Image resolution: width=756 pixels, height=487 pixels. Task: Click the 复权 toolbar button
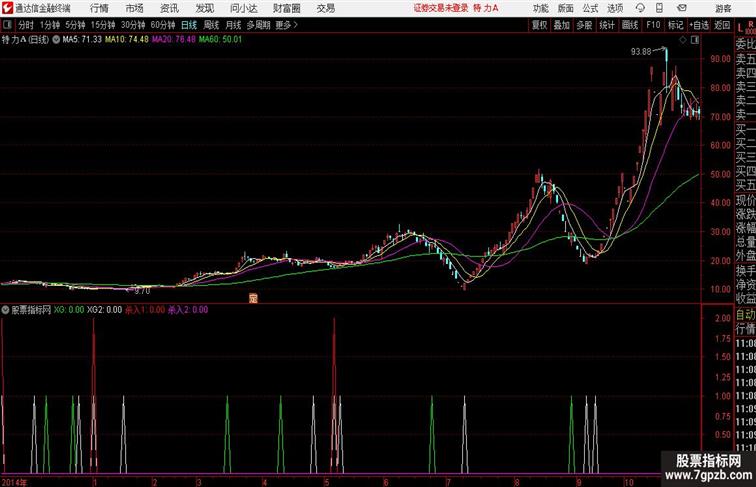[x=539, y=25]
